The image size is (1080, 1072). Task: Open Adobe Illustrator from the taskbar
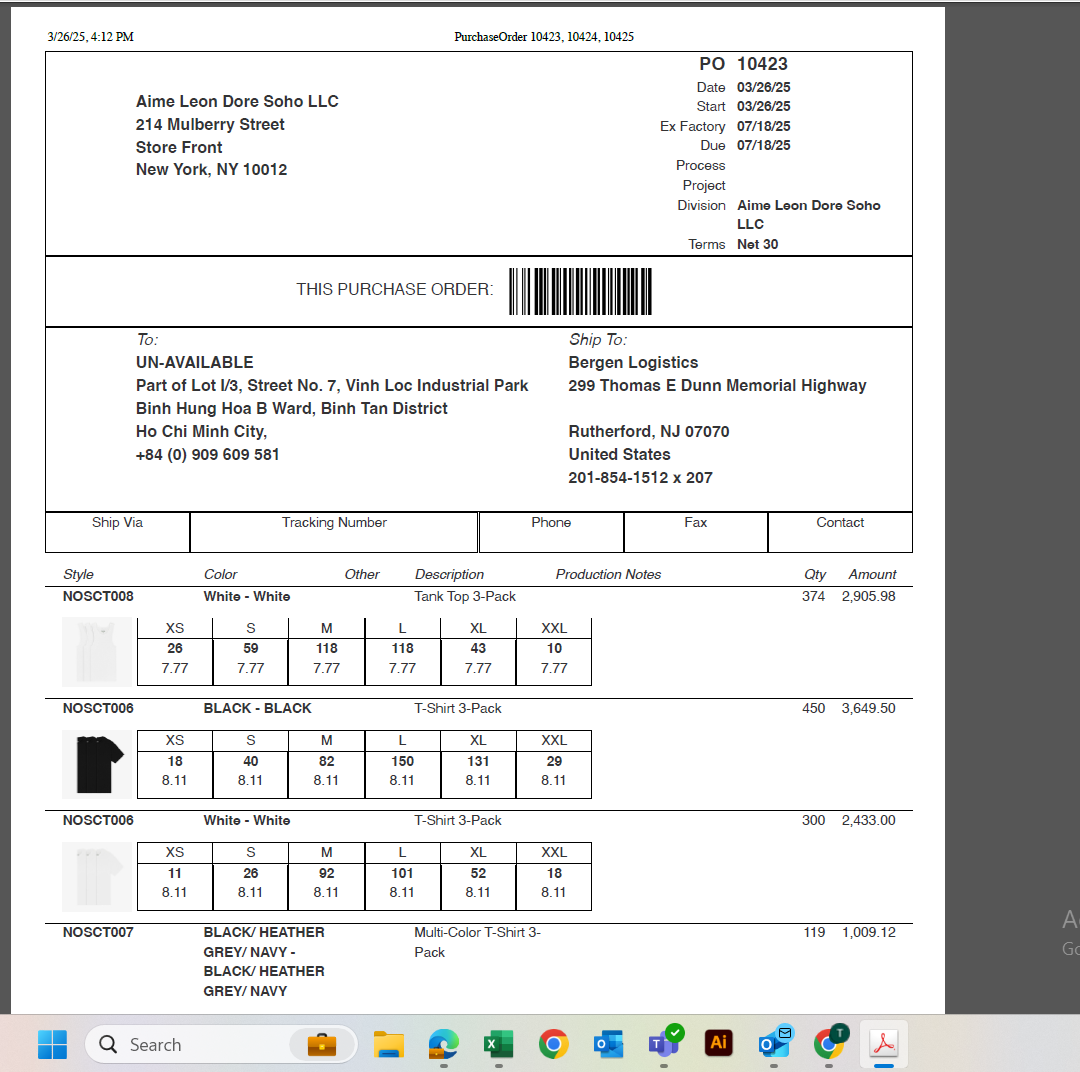[x=718, y=1043]
